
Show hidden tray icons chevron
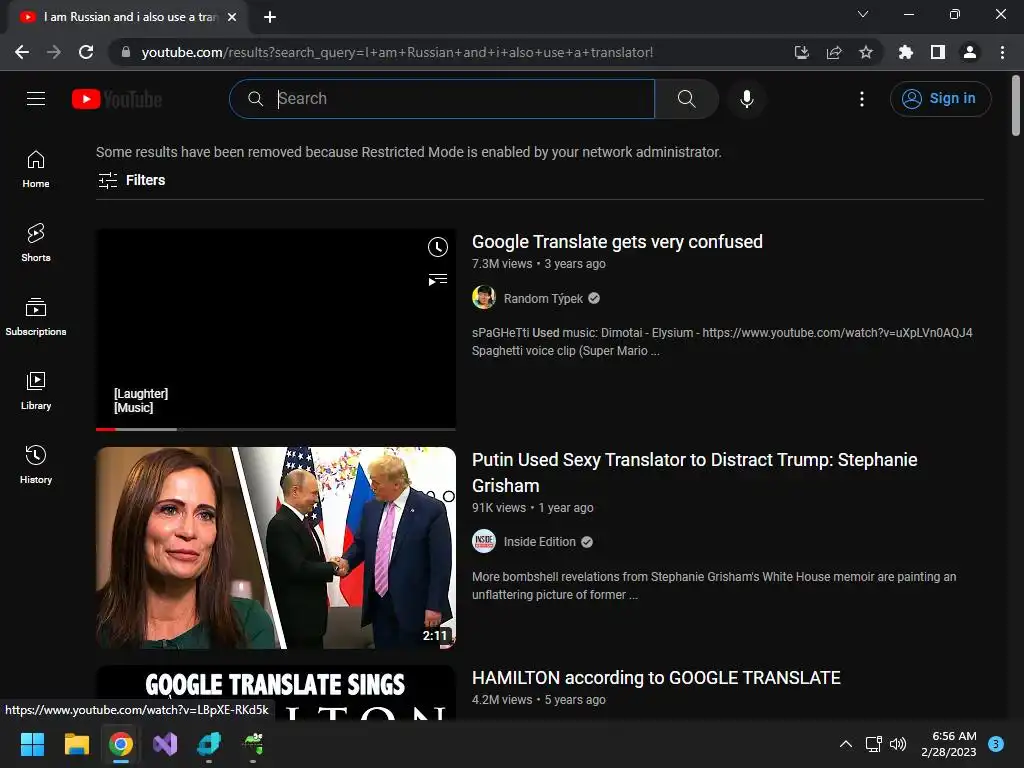pyautogui.click(x=846, y=744)
